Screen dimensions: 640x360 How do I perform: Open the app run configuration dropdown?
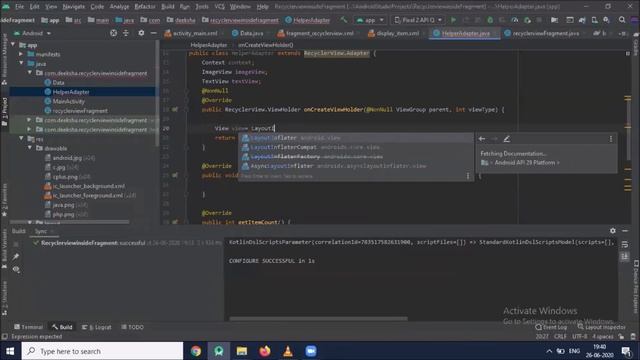370,20
